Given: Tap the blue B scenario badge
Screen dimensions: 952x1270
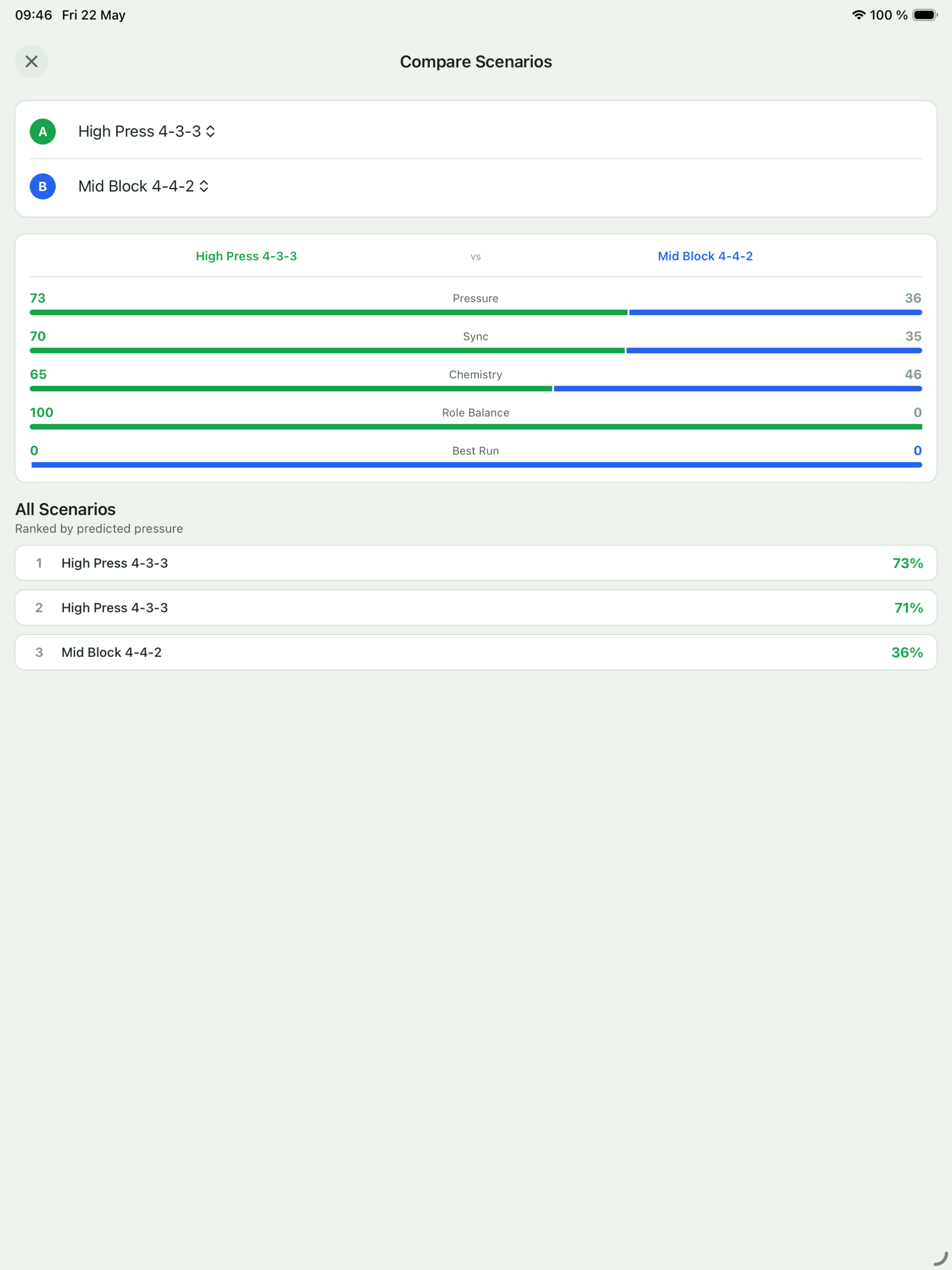Looking at the screenshot, I should coord(42,186).
